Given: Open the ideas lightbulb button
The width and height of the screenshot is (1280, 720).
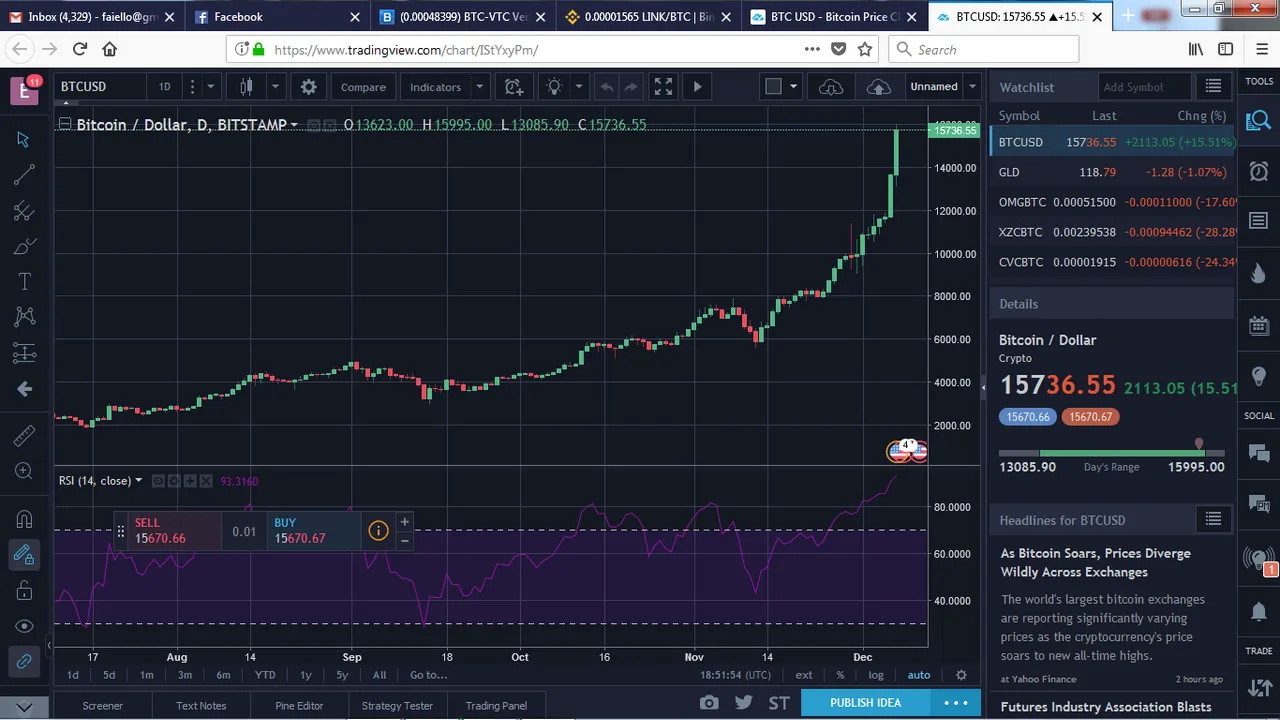Looking at the screenshot, I should pyautogui.click(x=554, y=87).
